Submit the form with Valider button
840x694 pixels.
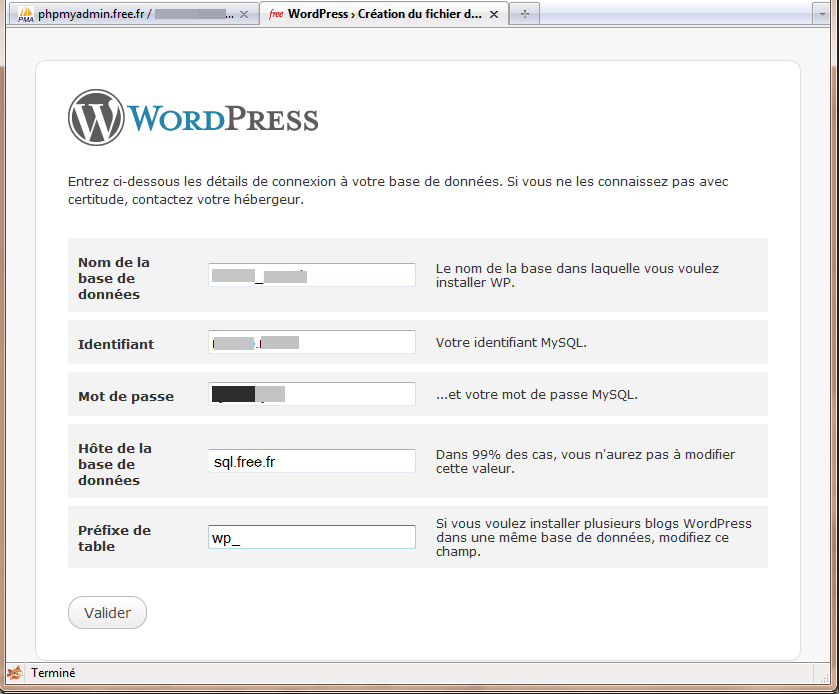(107, 613)
